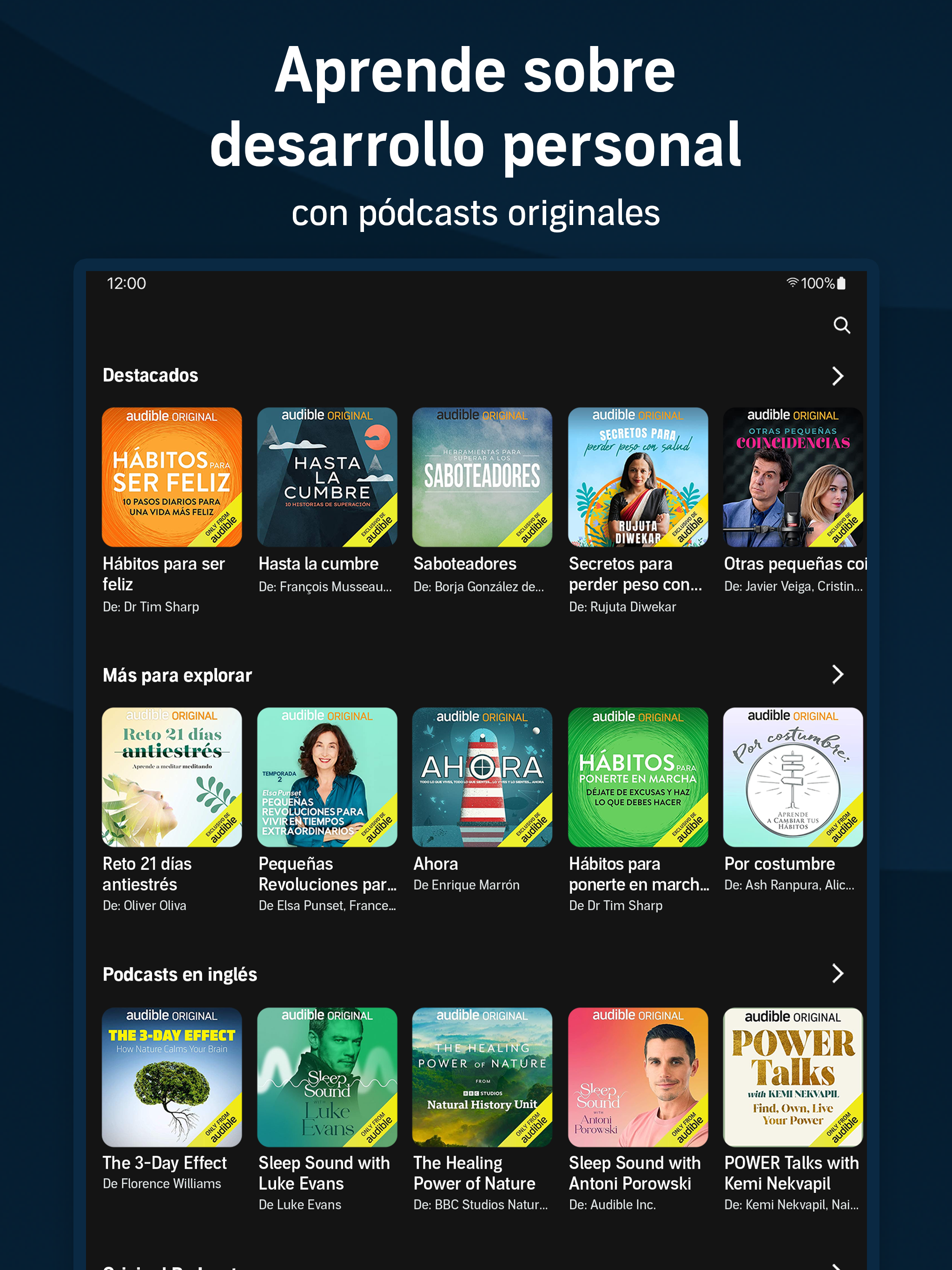Image resolution: width=952 pixels, height=1270 pixels.
Task: Select author 'De Luke Evans'
Action: point(300,1204)
